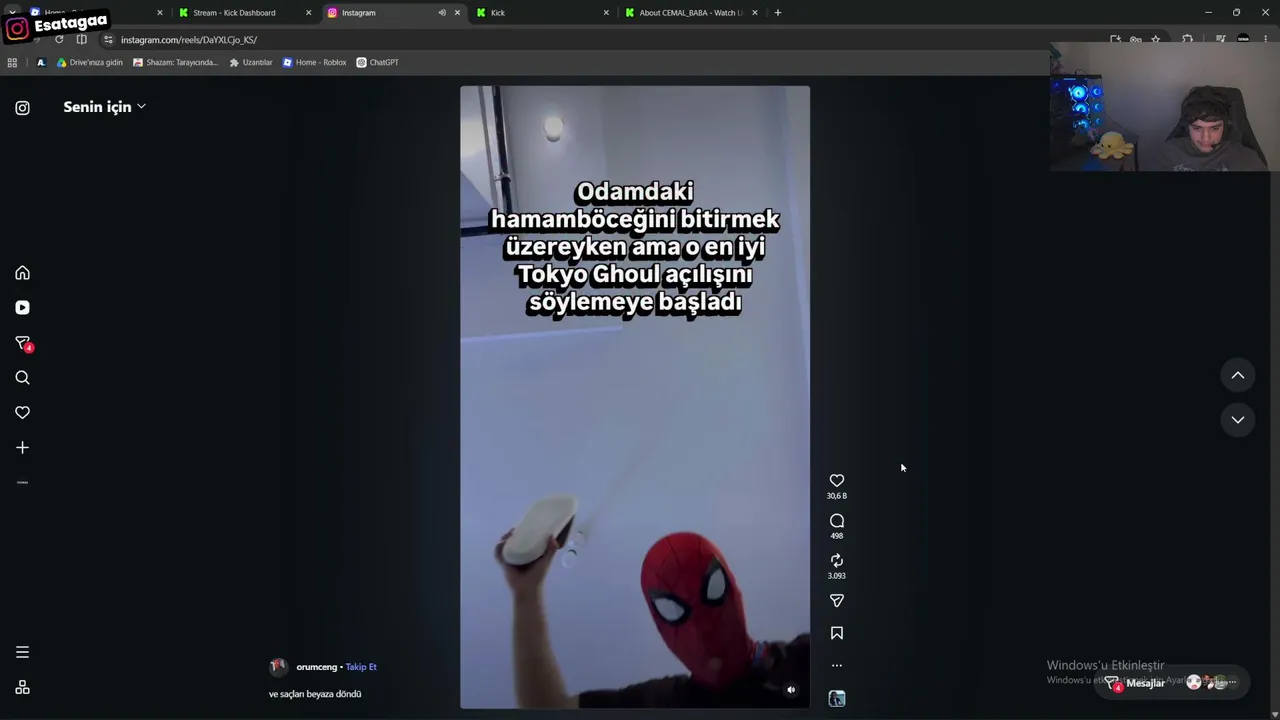Screen dimensions: 1280x720
Task: Open the orumceng profile link
Action: [316, 667]
